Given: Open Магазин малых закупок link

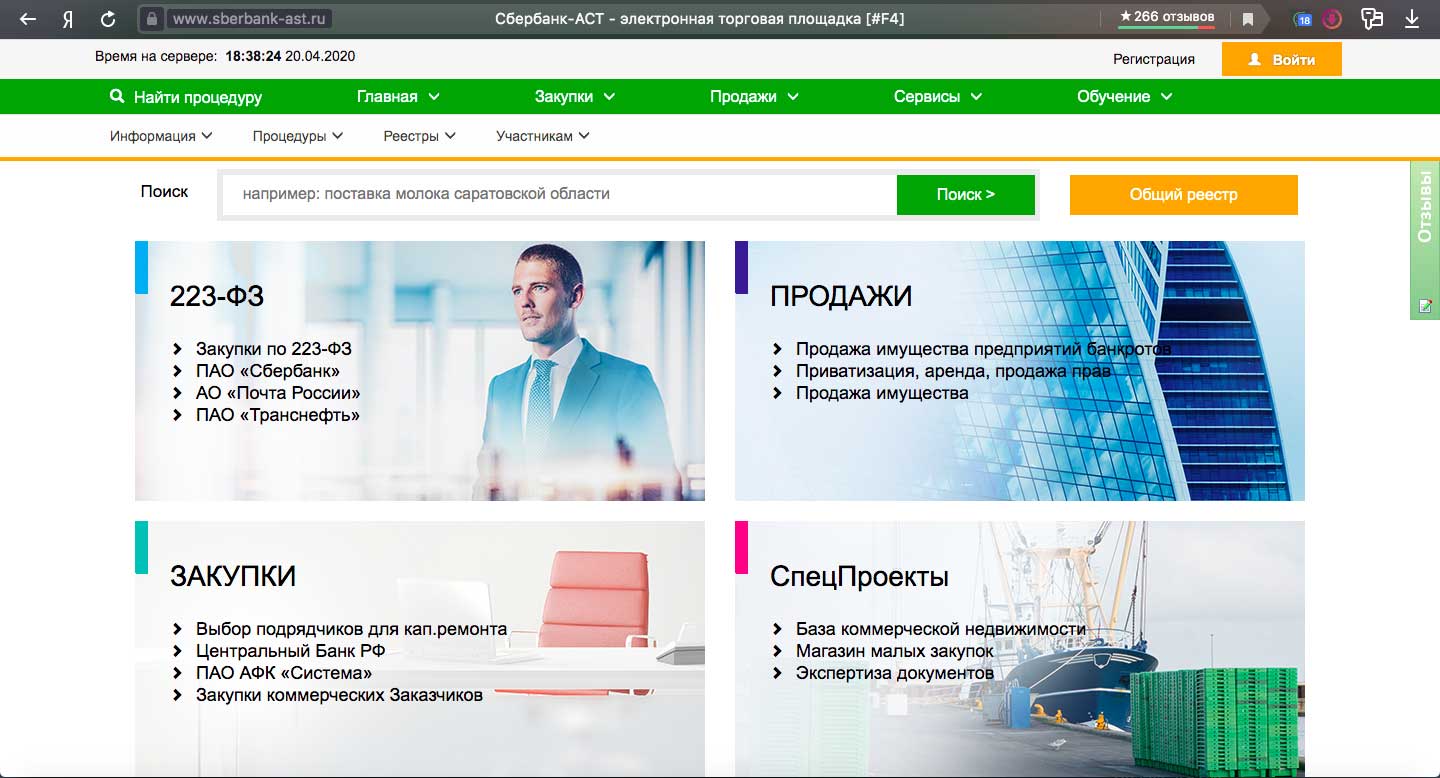Looking at the screenshot, I should pos(895,651).
